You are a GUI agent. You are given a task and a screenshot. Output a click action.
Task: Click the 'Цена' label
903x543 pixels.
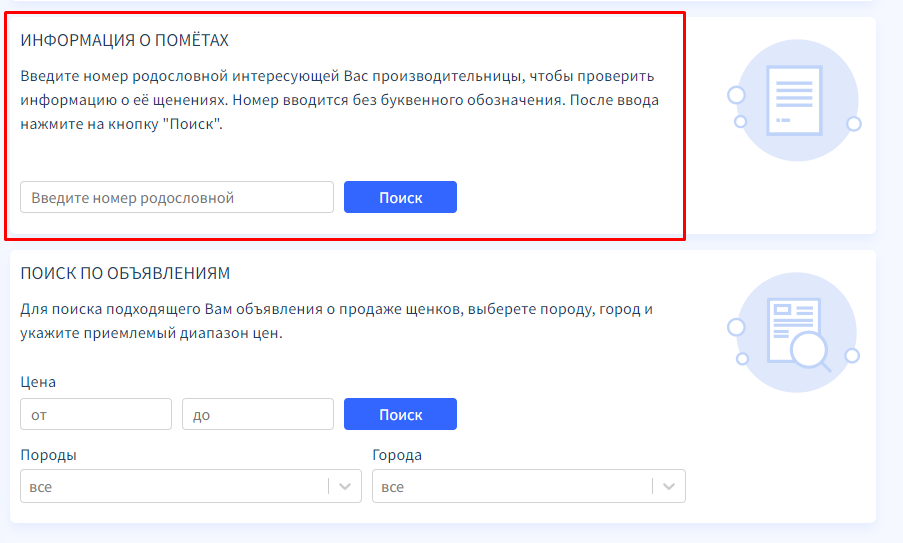(38, 382)
